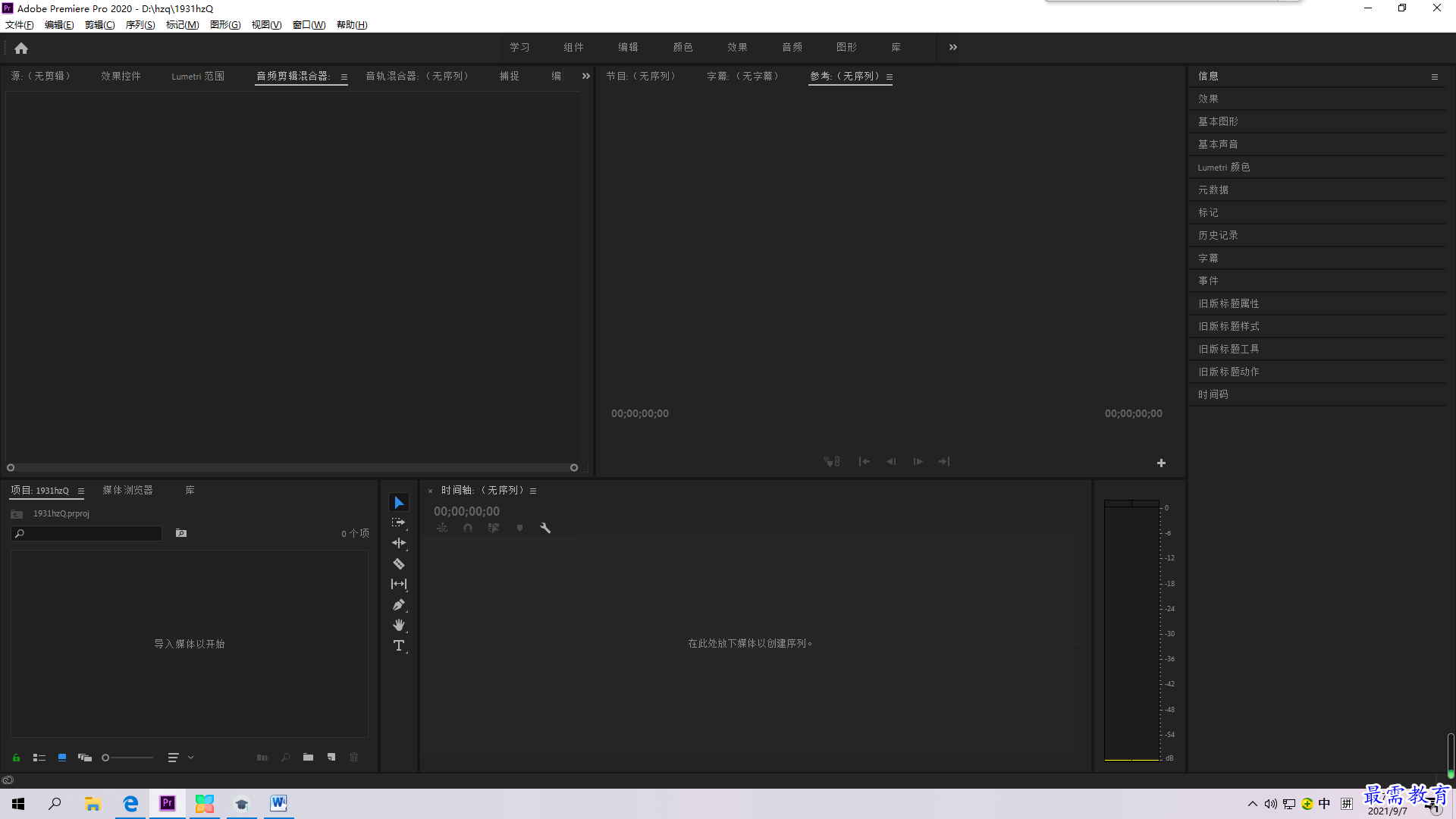Show hidden source panel tabs chevron

click(586, 76)
